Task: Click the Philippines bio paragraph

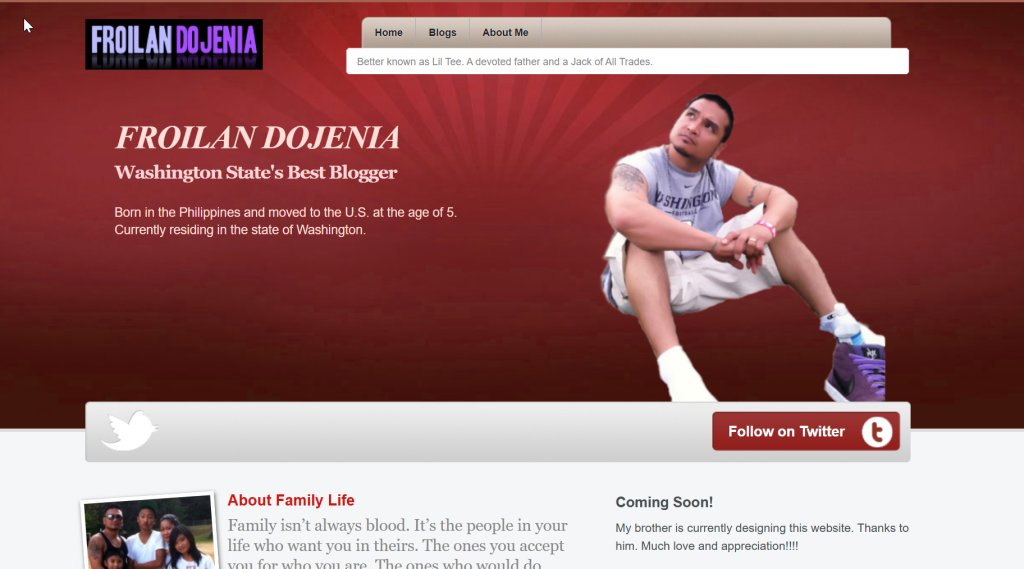Action: point(285,221)
